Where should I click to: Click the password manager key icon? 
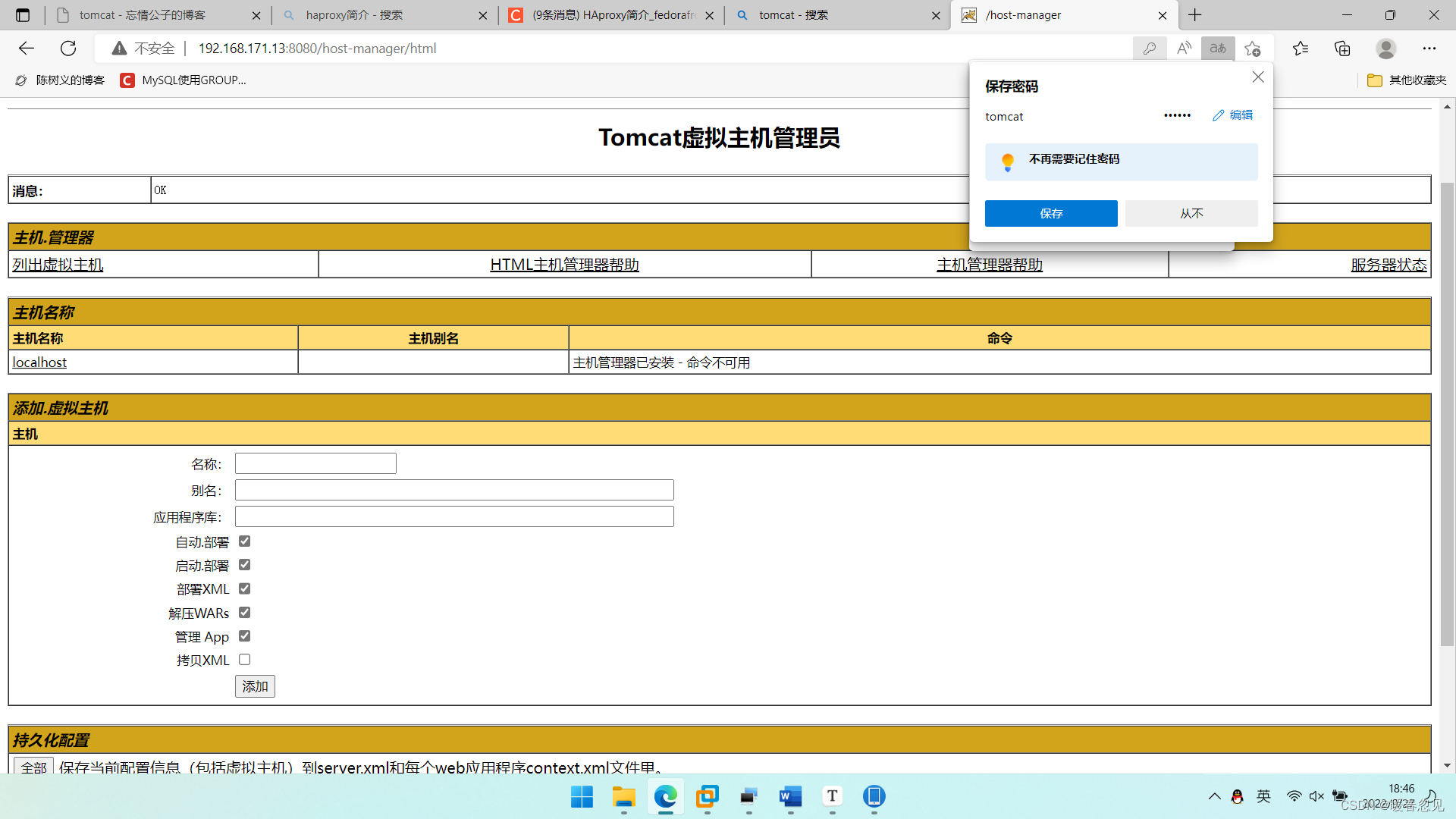tap(1150, 49)
